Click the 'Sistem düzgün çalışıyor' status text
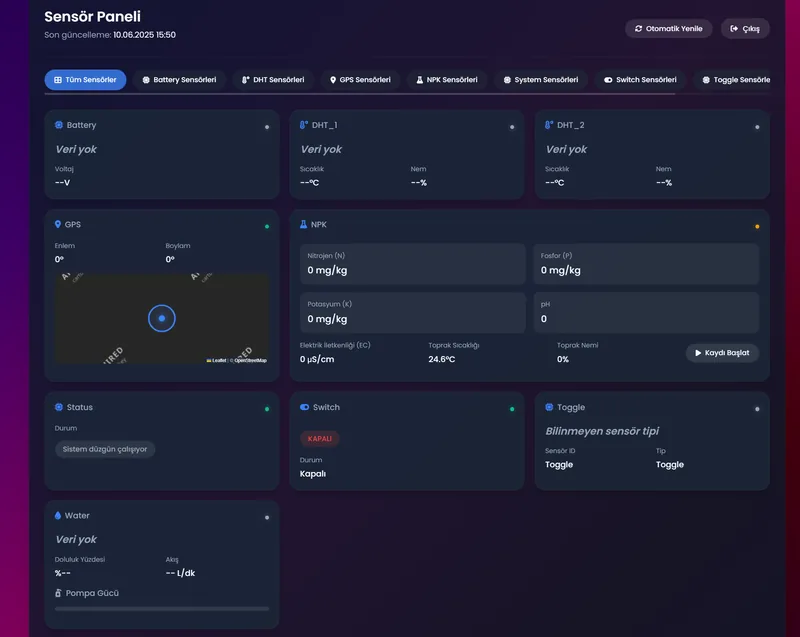The image size is (800, 637). [105, 449]
